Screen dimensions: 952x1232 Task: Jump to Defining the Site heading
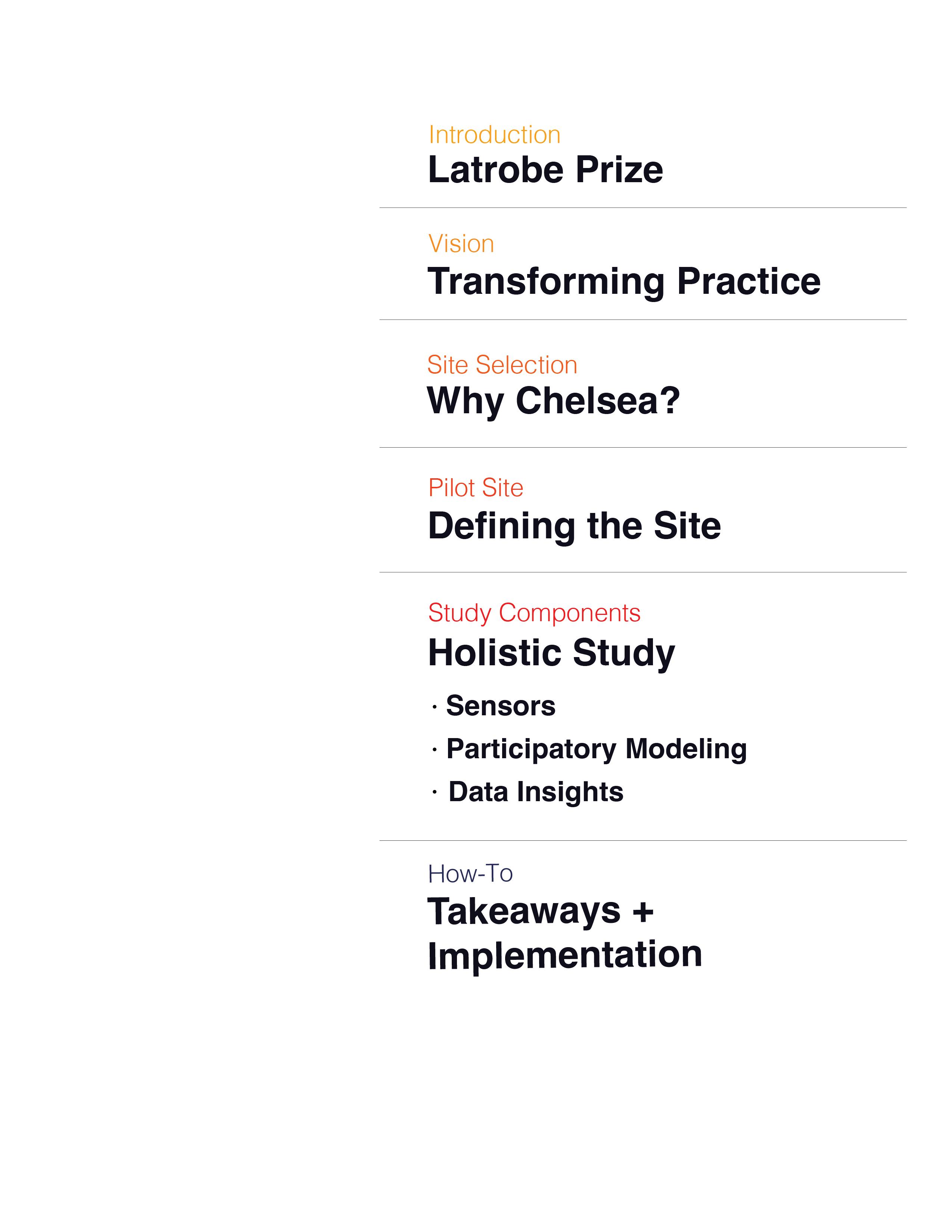574,526
